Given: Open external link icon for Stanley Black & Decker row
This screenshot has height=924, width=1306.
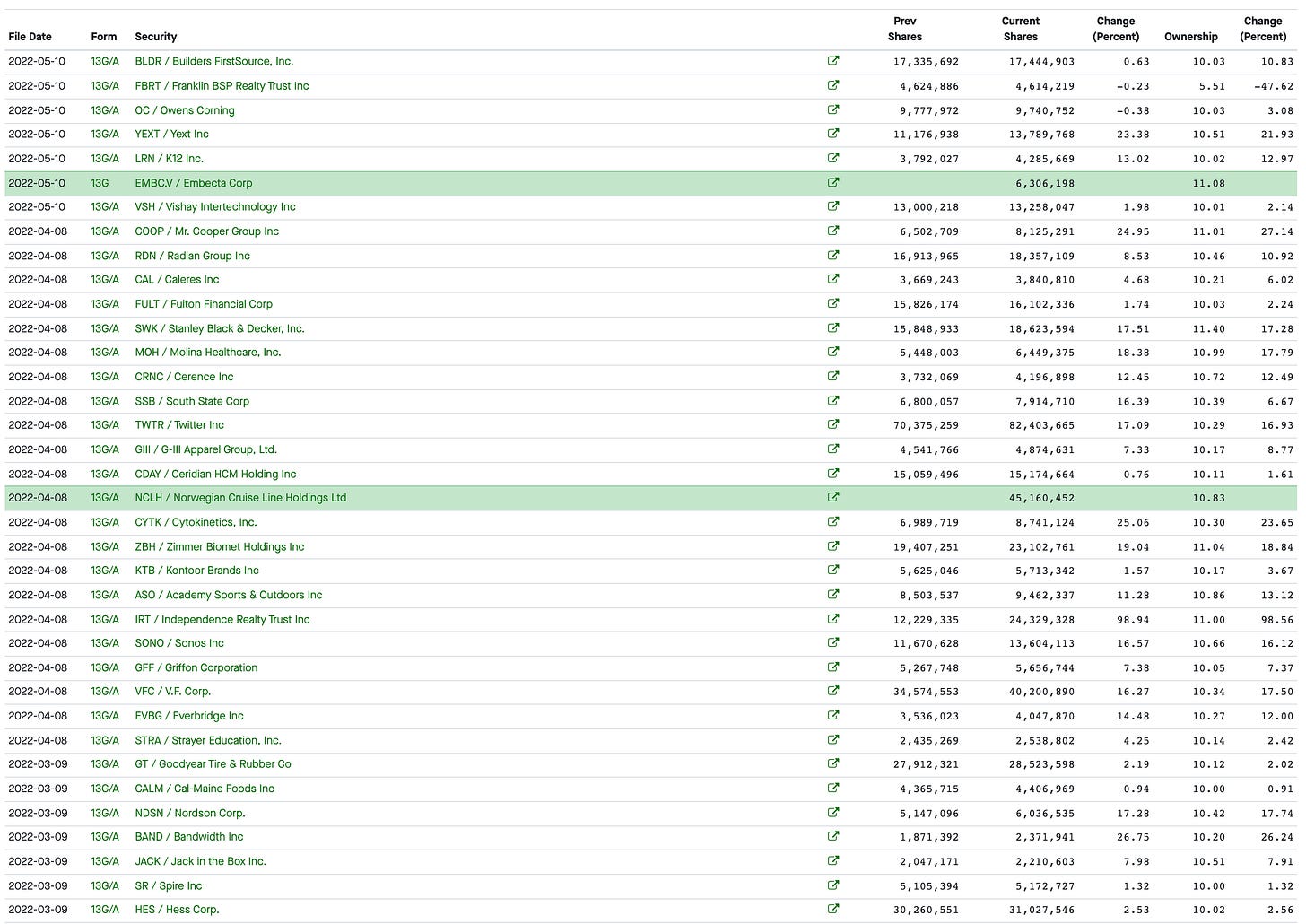Looking at the screenshot, I should coord(833,327).
